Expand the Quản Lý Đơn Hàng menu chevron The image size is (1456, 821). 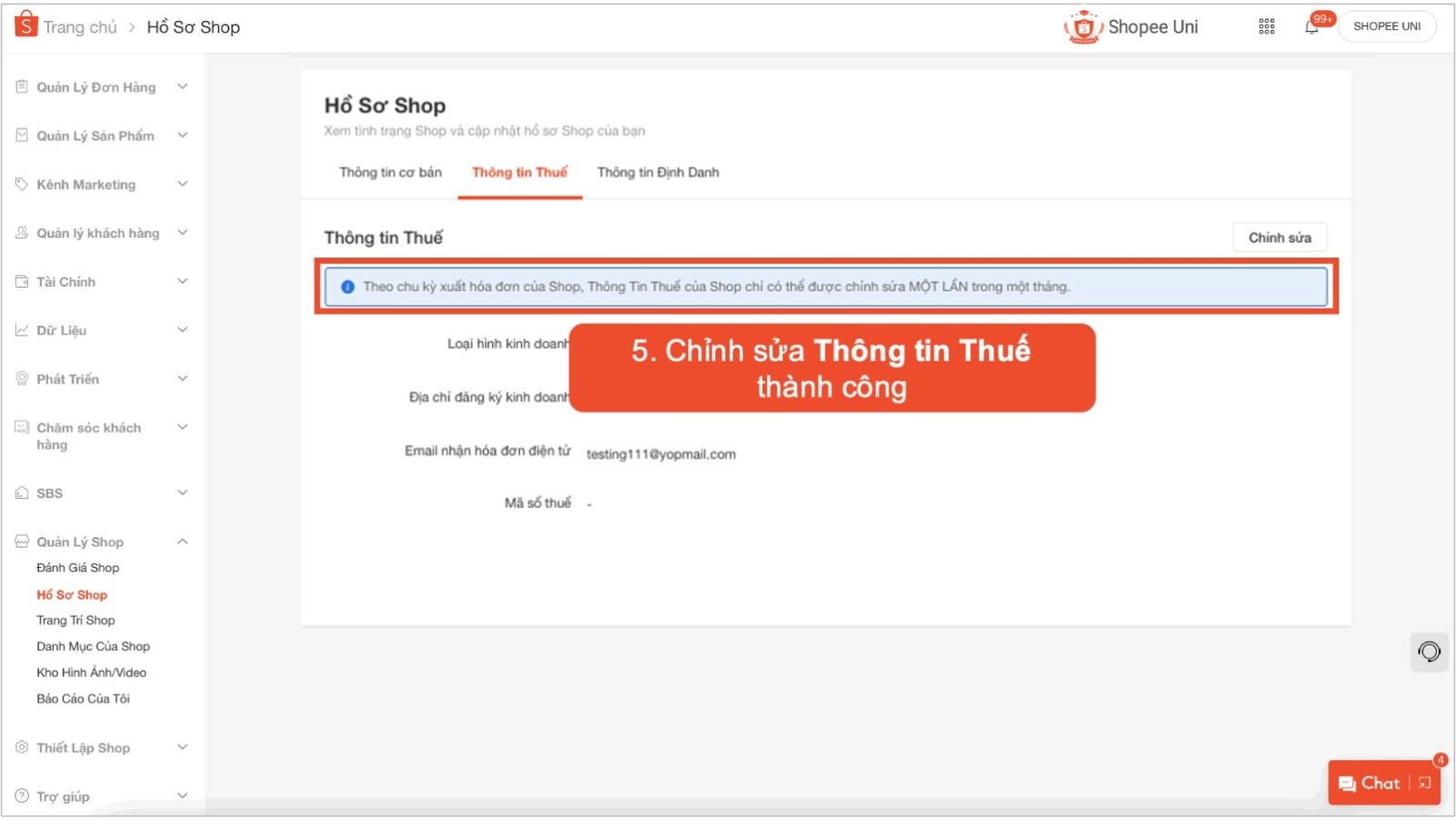(182, 86)
